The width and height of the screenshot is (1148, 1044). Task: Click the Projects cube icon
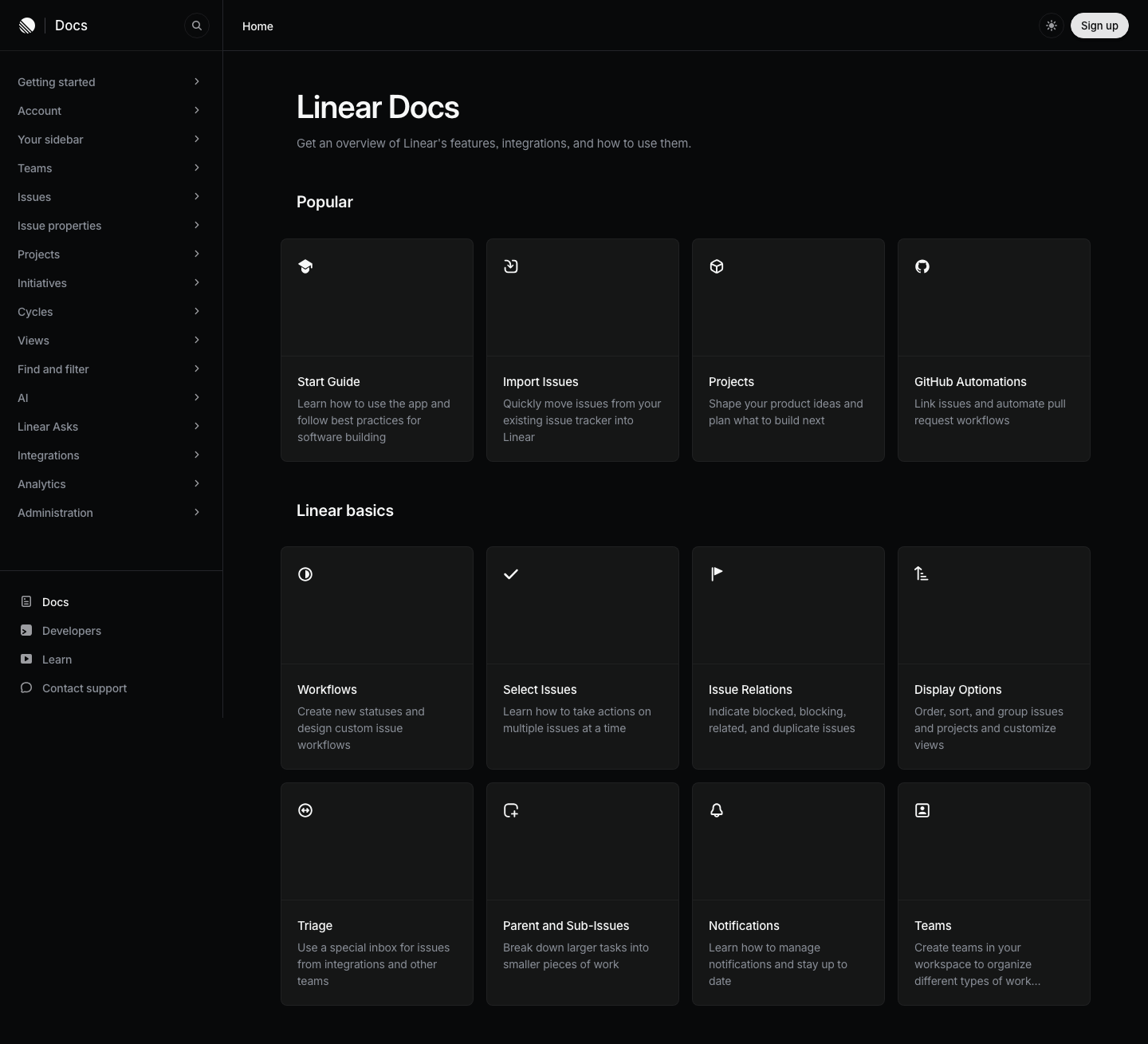pos(717,266)
